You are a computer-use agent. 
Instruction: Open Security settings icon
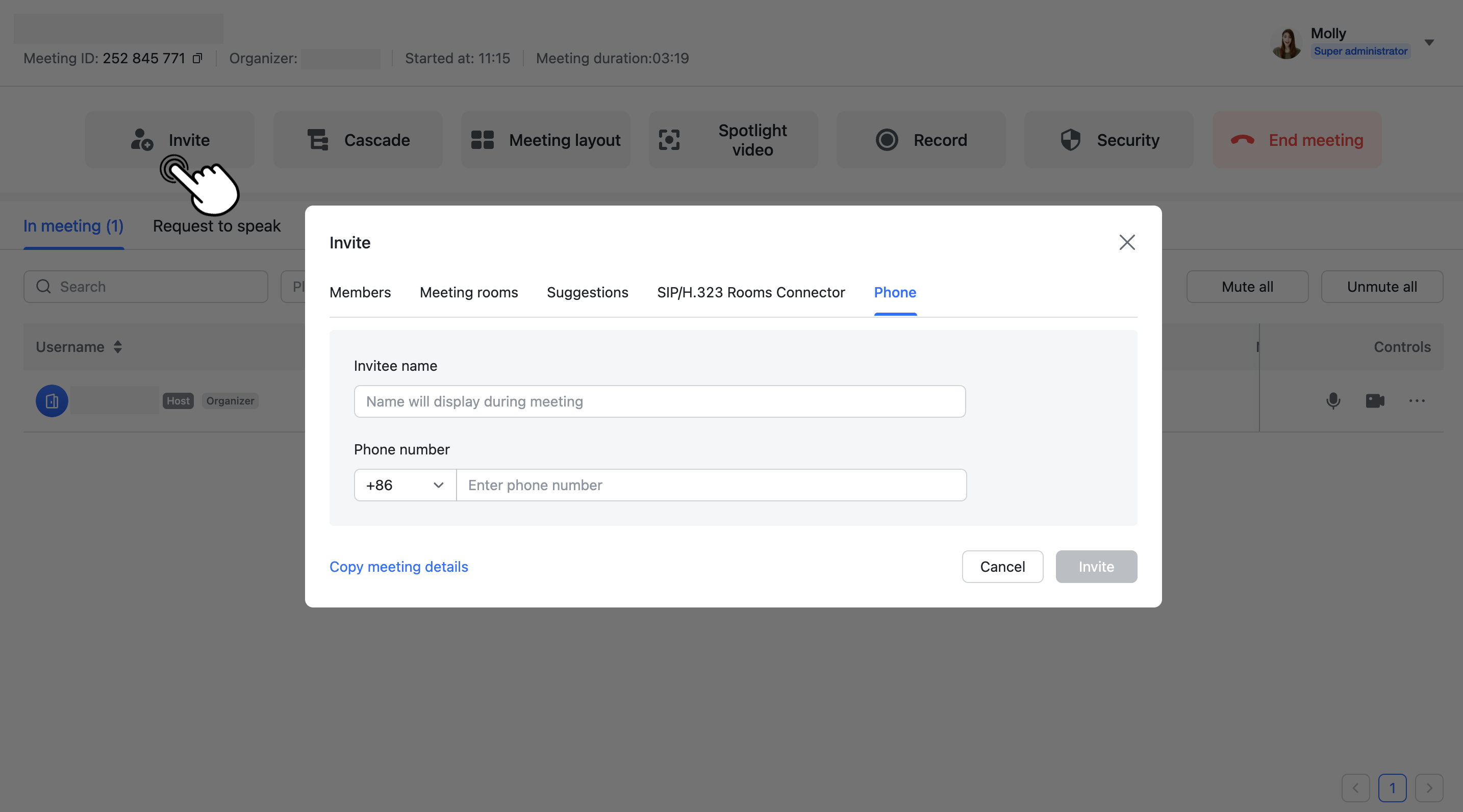click(1071, 140)
